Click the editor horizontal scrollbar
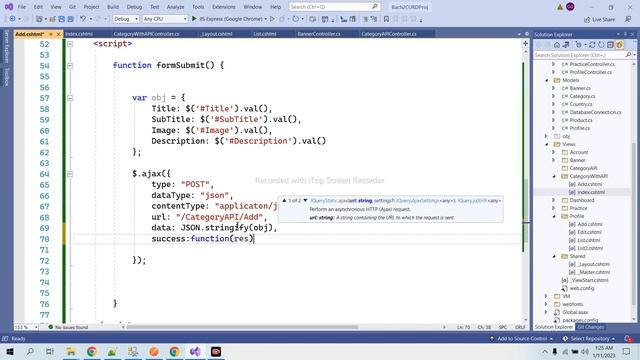The height and width of the screenshot is (360, 640). coord(242,327)
